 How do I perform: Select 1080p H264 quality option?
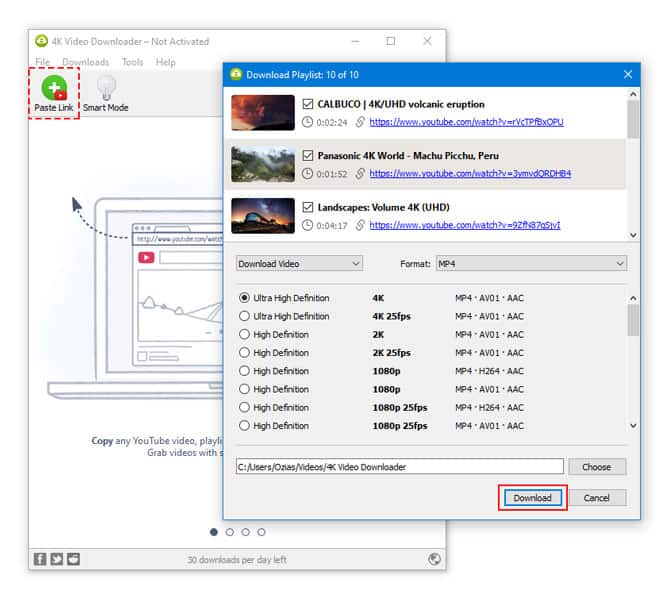coord(244,371)
